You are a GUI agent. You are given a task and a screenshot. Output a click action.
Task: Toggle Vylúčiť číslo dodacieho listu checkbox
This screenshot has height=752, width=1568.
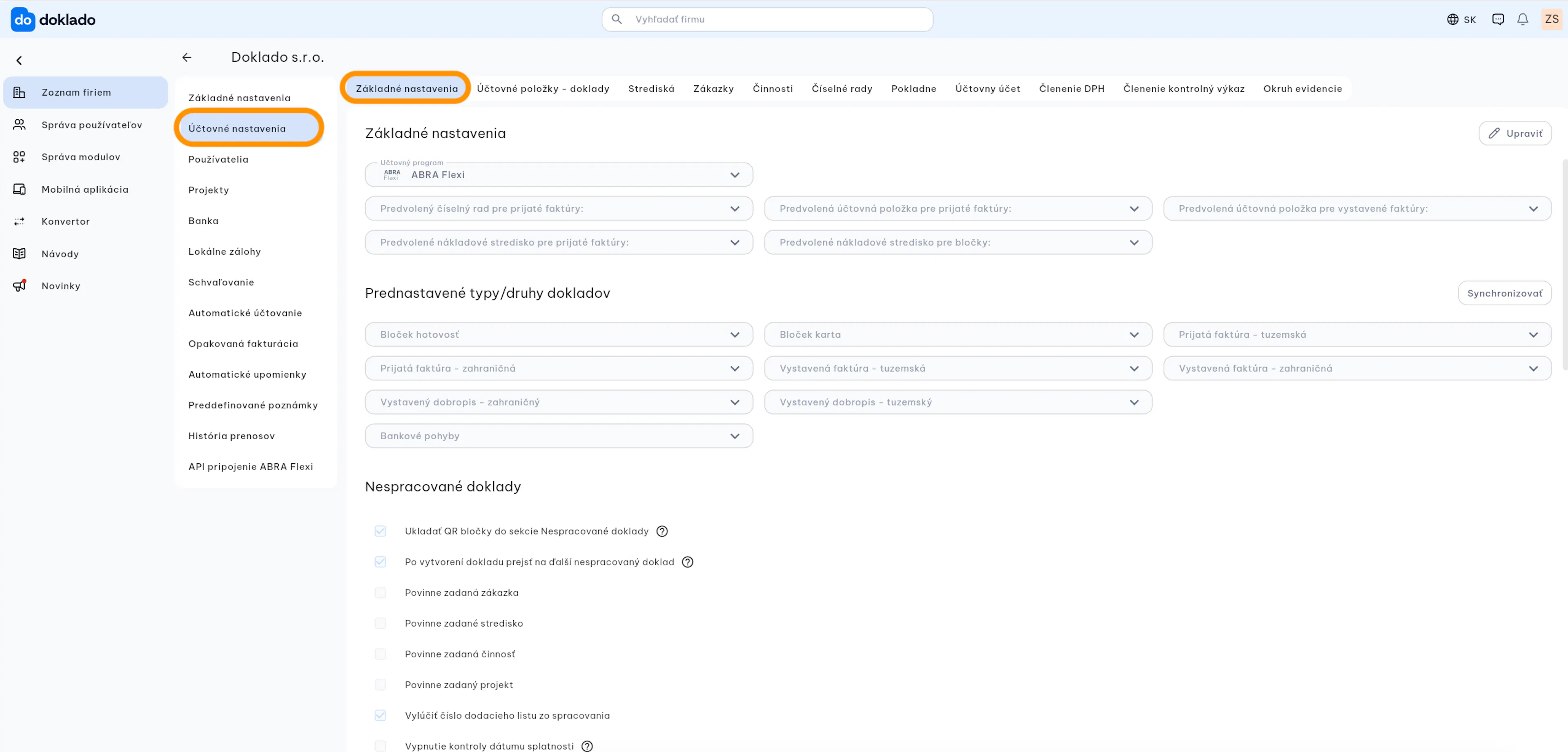[381, 716]
